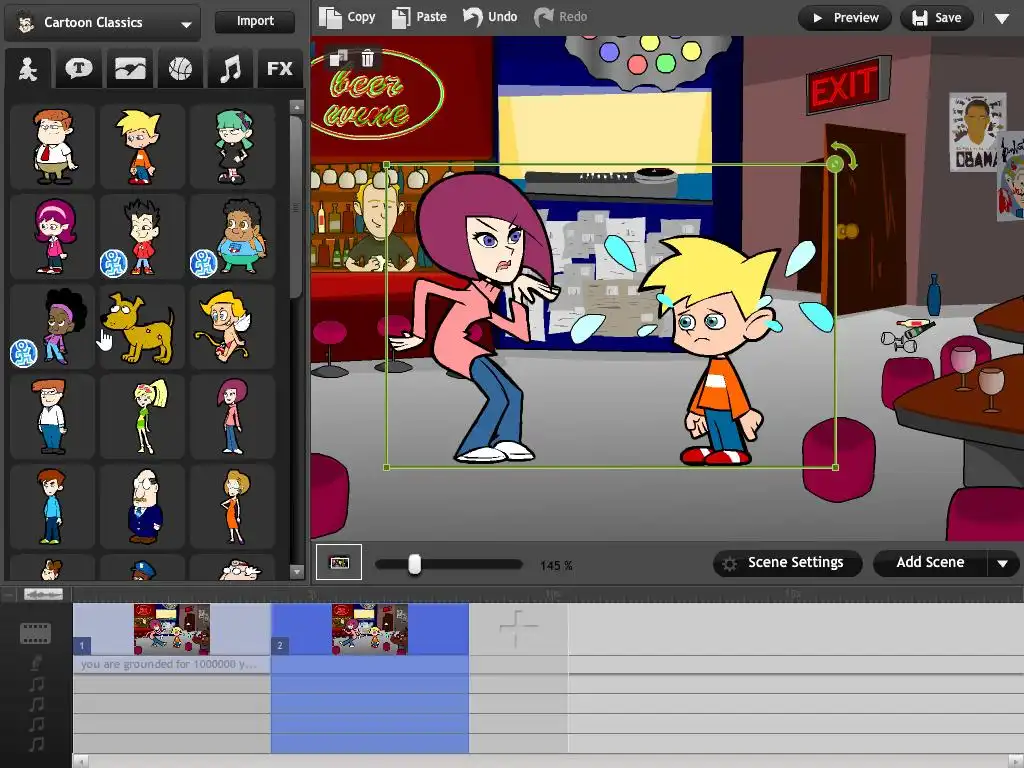Click the scene track film strip icon
Screen dimensions: 1024x768
pyautogui.click(x=35, y=633)
